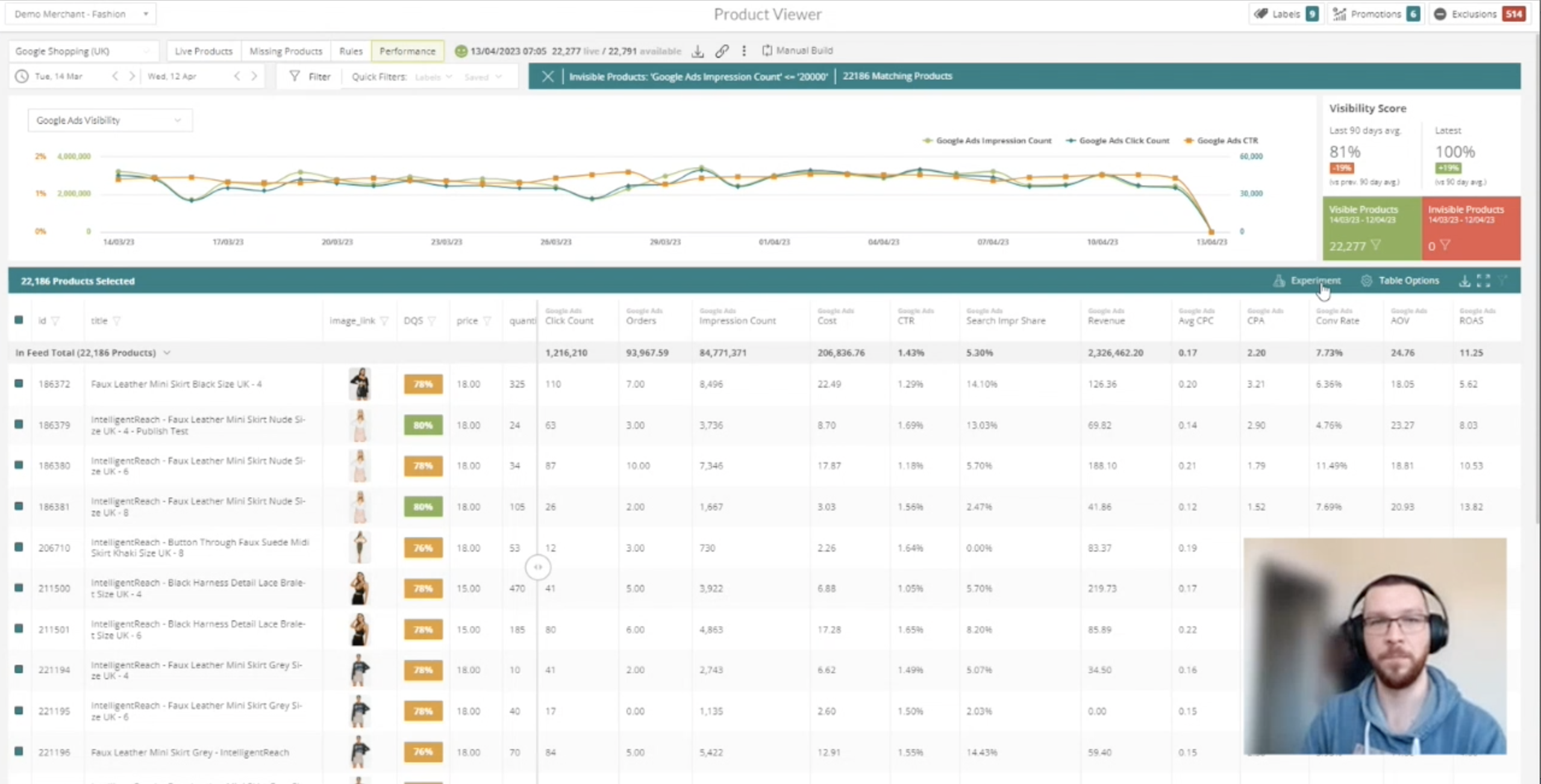Toggle Google Ads CTR legend series
Image resolution: width=1541 pixels, height=784 pixels.
pyautogui.click(x=1221, y=140)
